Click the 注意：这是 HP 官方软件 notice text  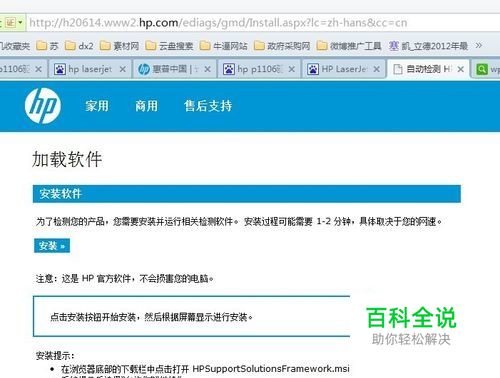[125, 278]
